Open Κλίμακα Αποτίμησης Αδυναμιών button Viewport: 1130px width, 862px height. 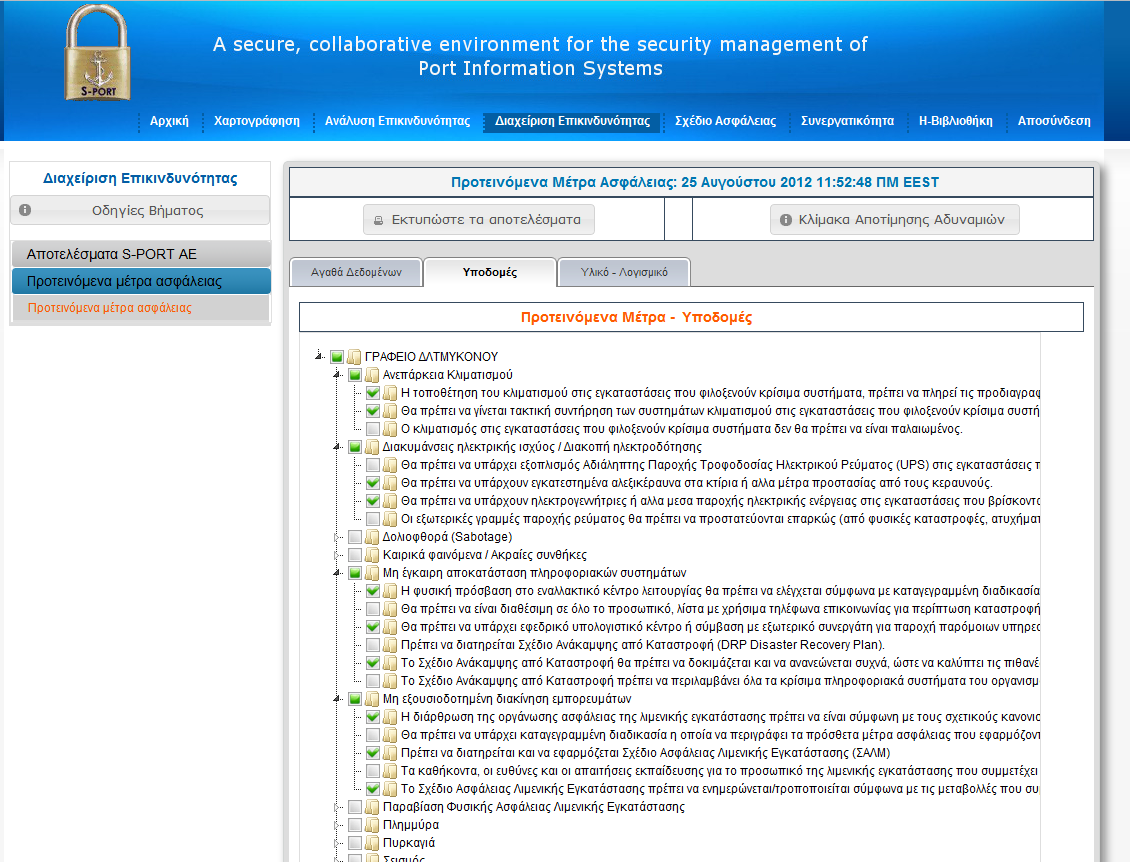(894, 220)
